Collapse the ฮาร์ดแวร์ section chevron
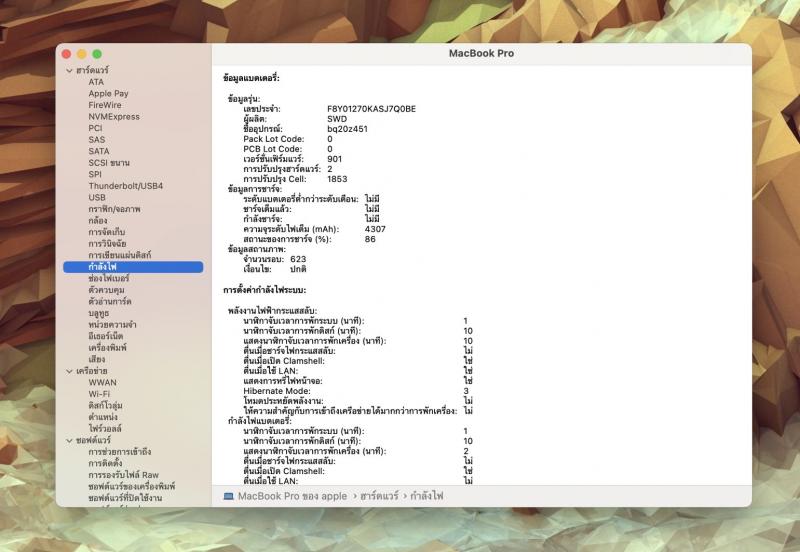 (69, 70)
